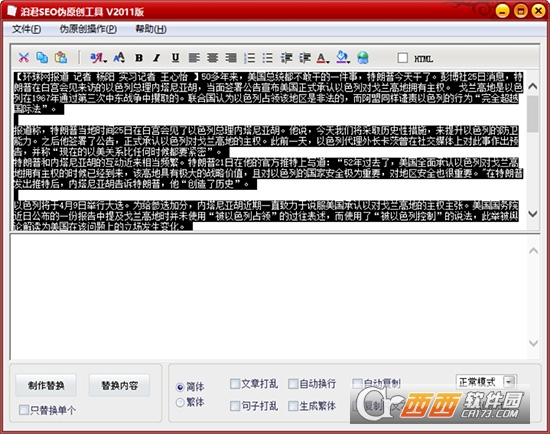Image resolution: width=550 pixels, height=434 pixels.
Task: Open the font style icon
Action: [98, 58]
